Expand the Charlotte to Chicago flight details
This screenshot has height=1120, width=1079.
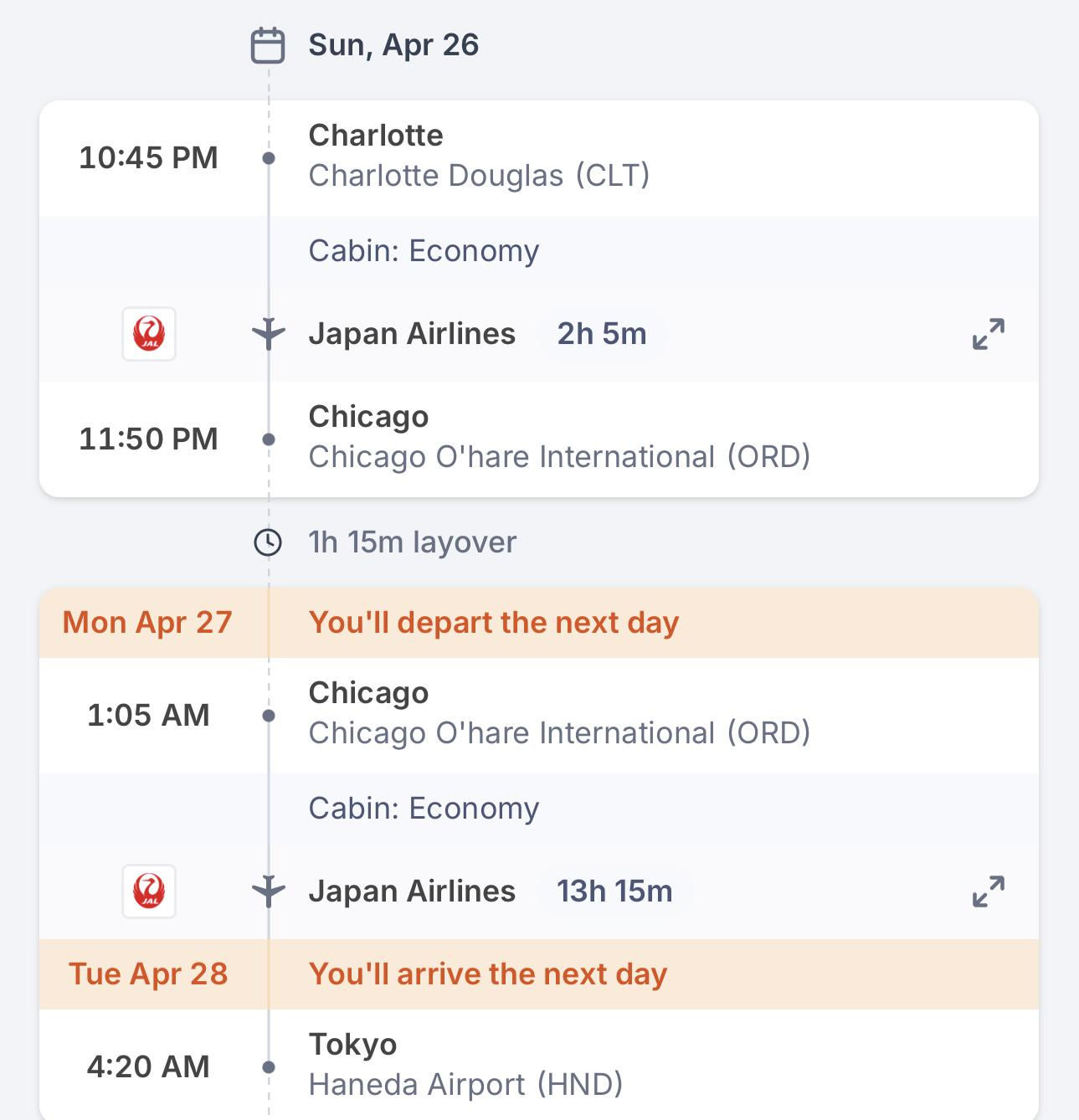click(988, 334)
